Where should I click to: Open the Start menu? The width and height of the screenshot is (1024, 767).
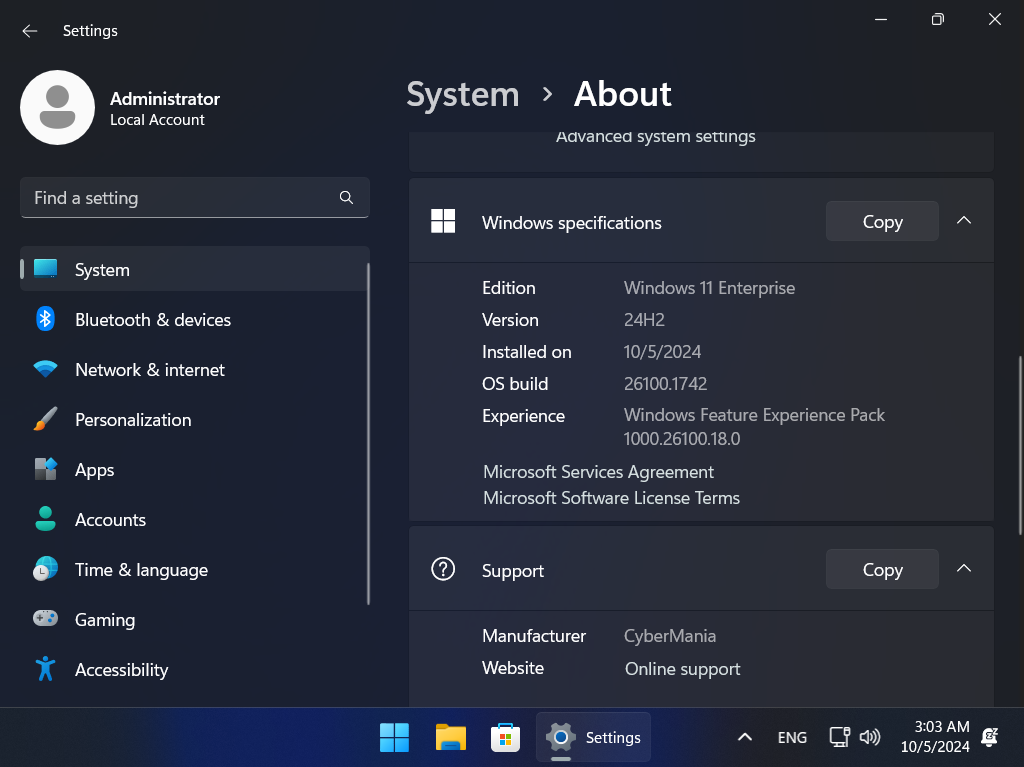pos(394,738)
